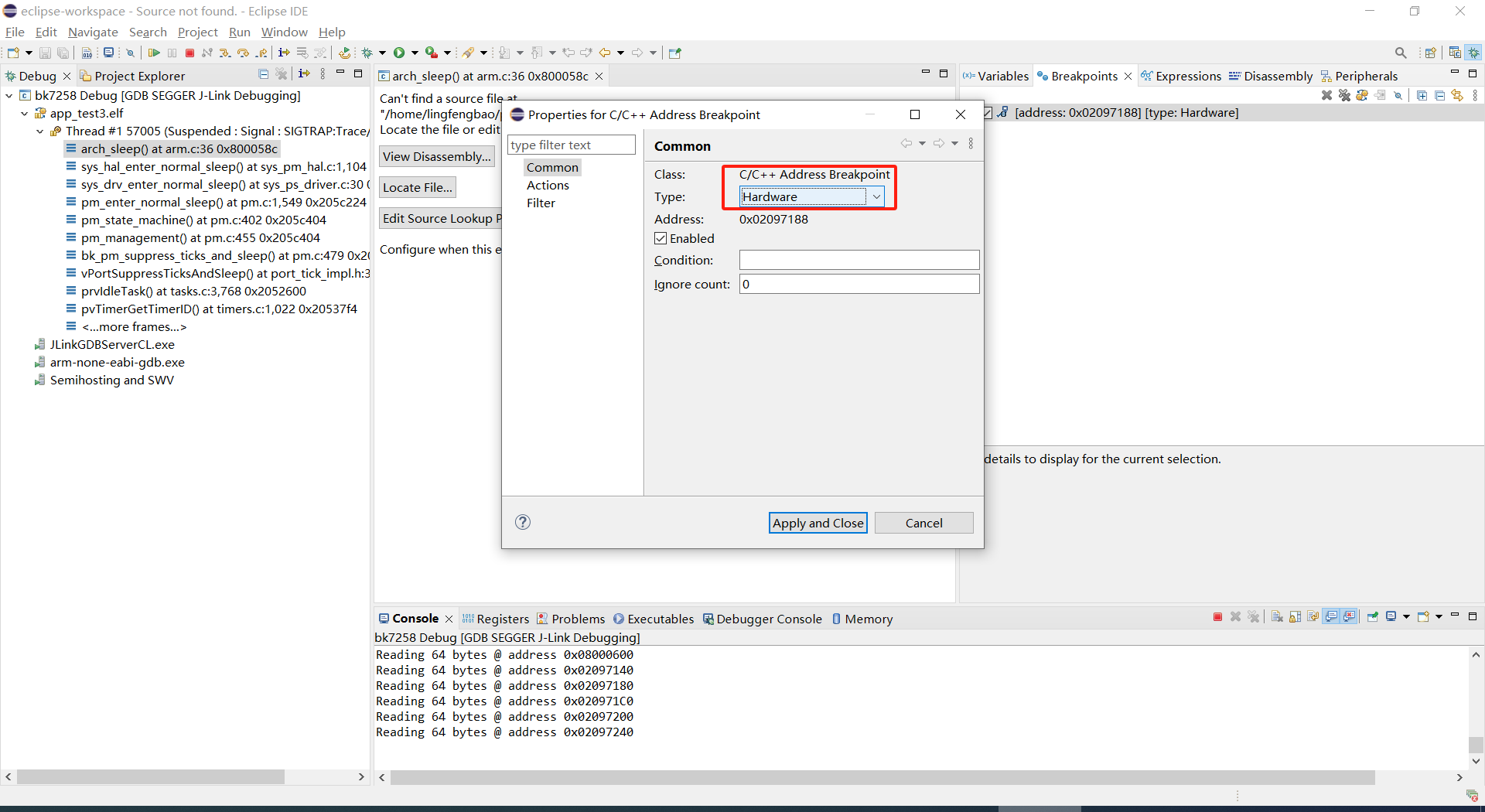The image size is (1485, 812).
Task: Click the help question mark in dialog
Action: pos(523,522)
